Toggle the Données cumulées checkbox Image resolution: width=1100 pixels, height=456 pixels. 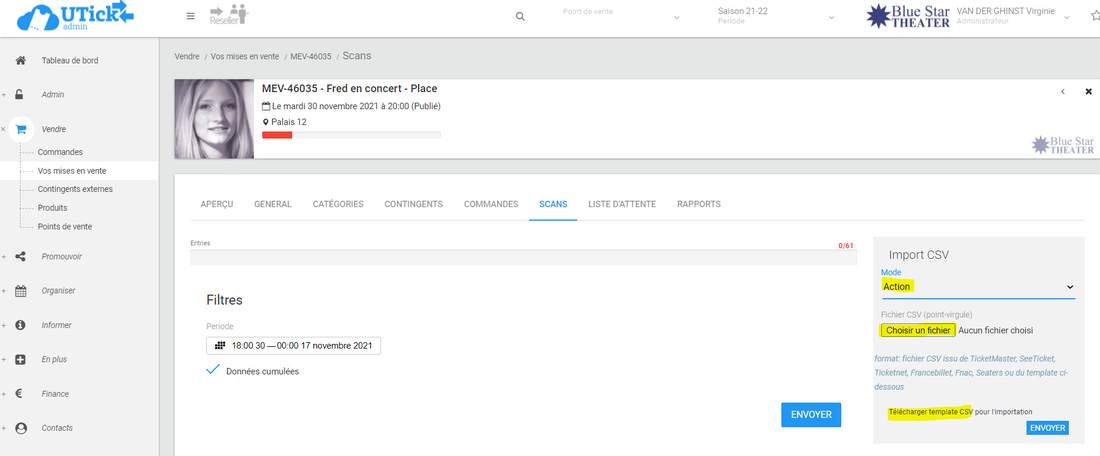pos(212,371)
